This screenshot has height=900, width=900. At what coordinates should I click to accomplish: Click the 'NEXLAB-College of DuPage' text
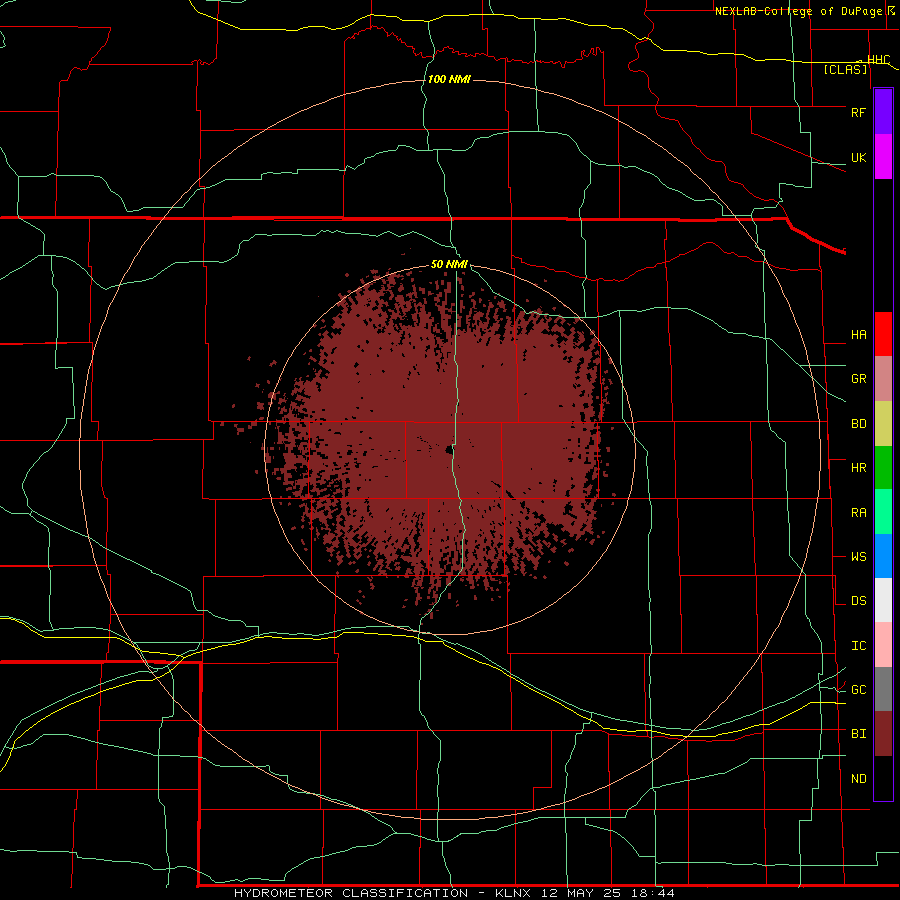[x=798, y=11]
